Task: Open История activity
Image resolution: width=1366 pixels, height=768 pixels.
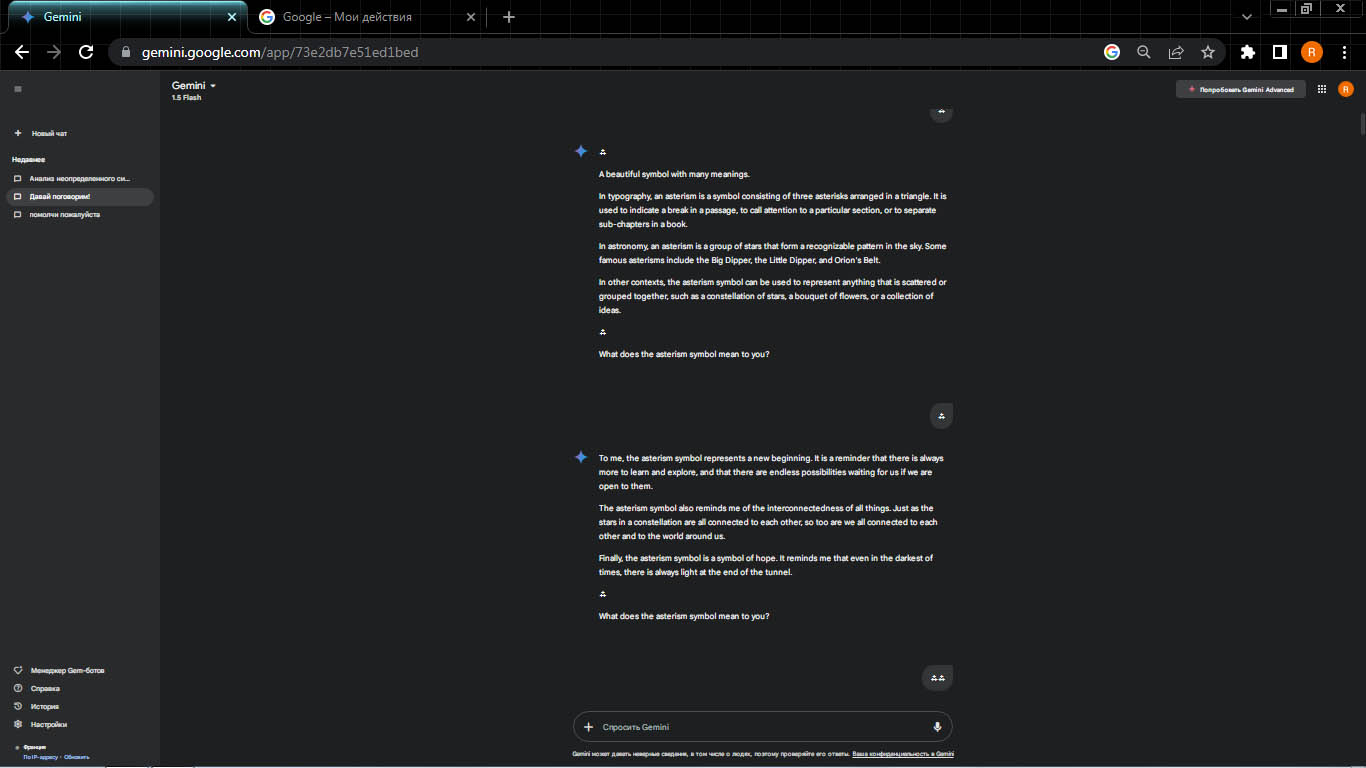Action: pos(37,706)
